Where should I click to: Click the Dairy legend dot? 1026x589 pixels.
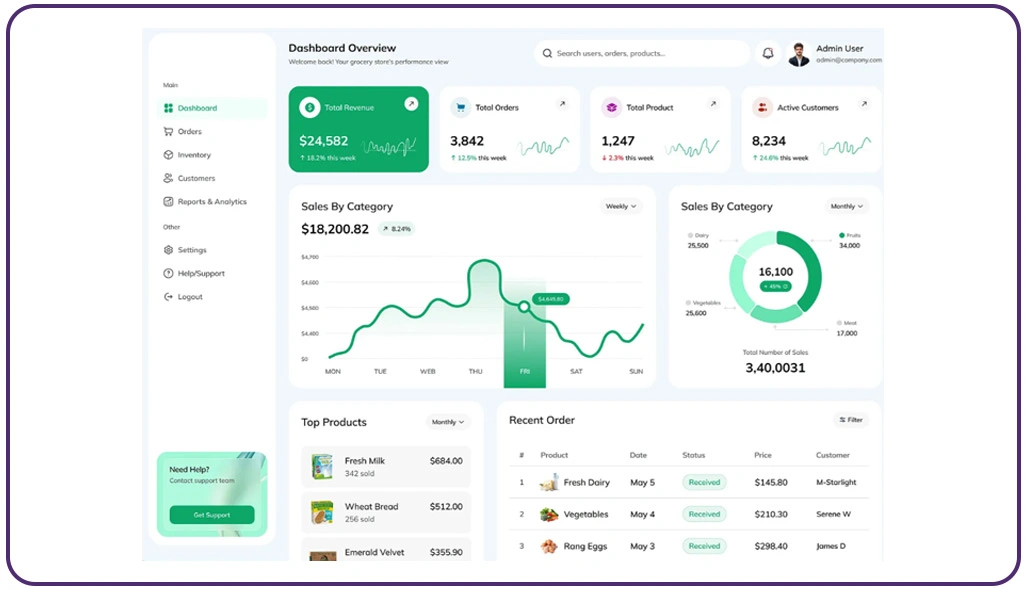point(690,235)
